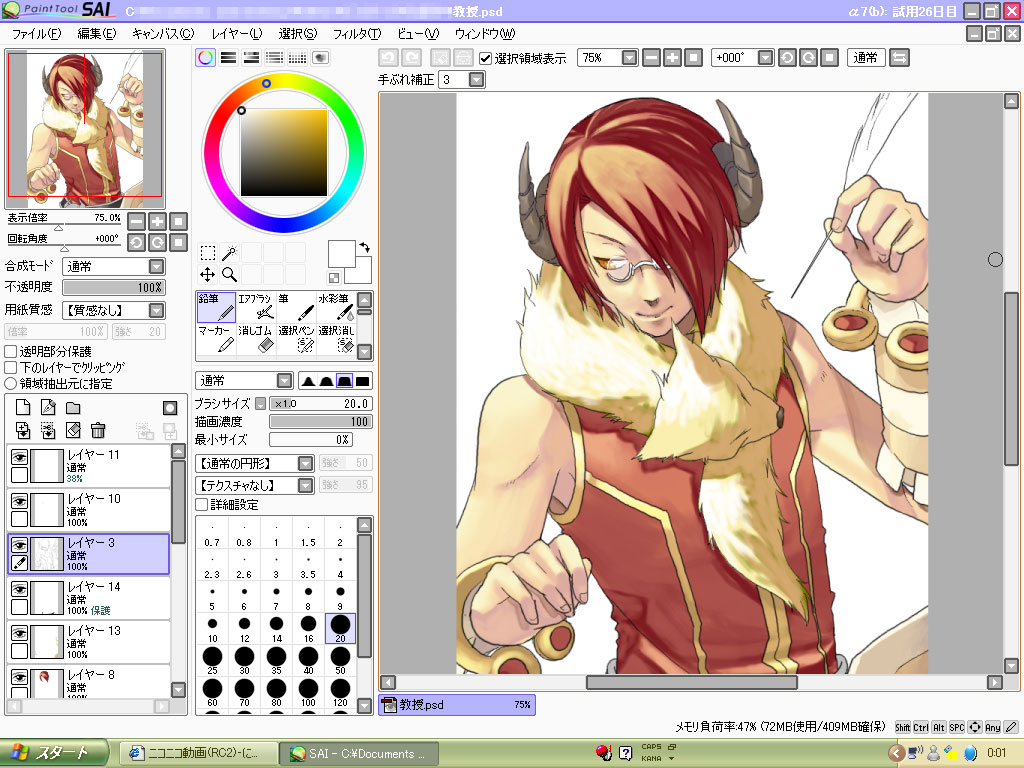Select 領域抽出元に指定 radio button

coord(10,383)
